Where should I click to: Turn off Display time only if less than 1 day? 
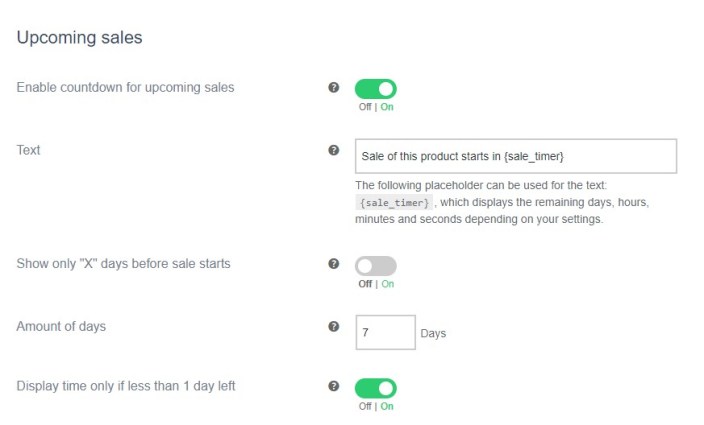[x=376, y=387]
